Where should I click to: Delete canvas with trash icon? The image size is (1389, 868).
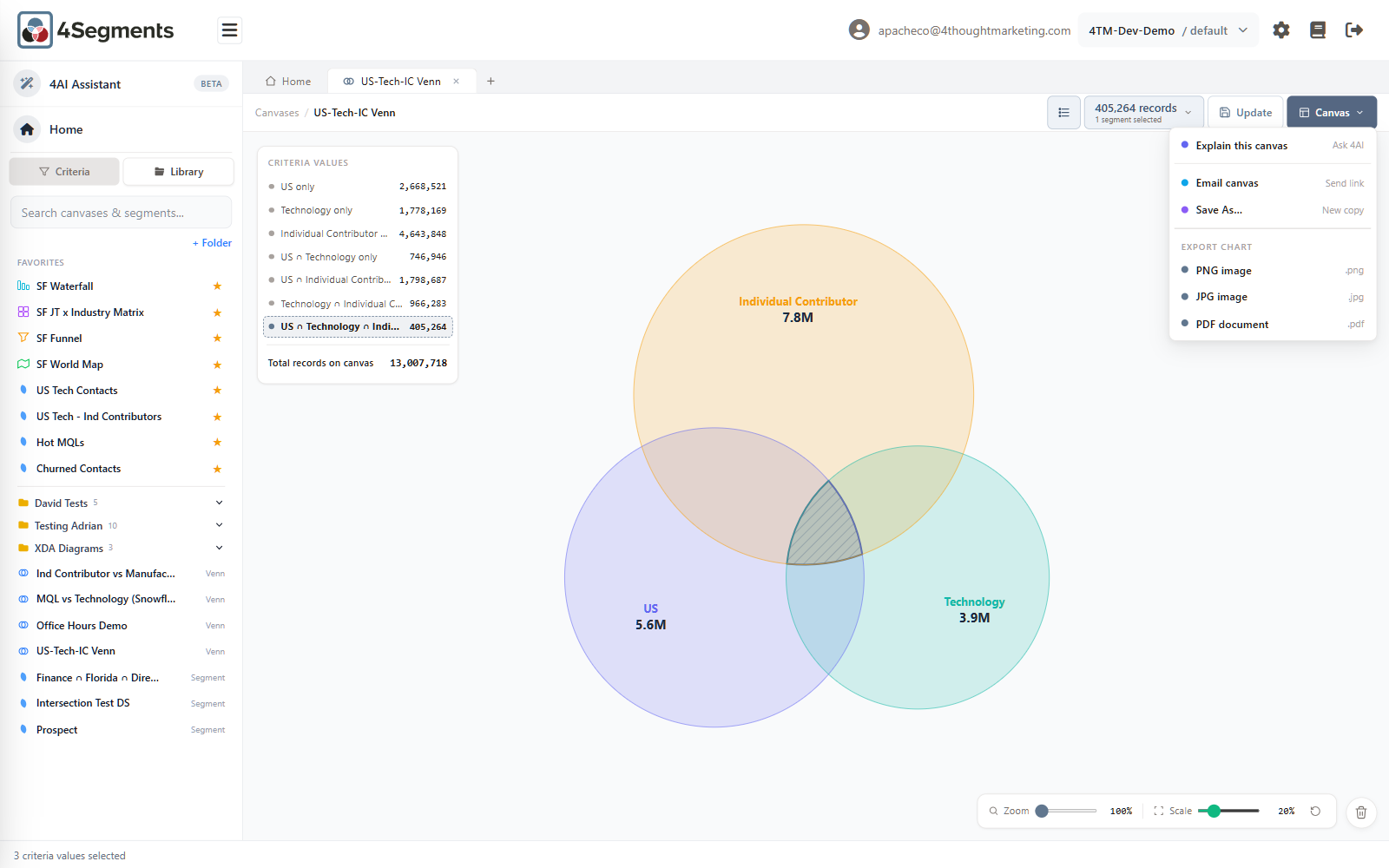click(x=1360, y=812)
